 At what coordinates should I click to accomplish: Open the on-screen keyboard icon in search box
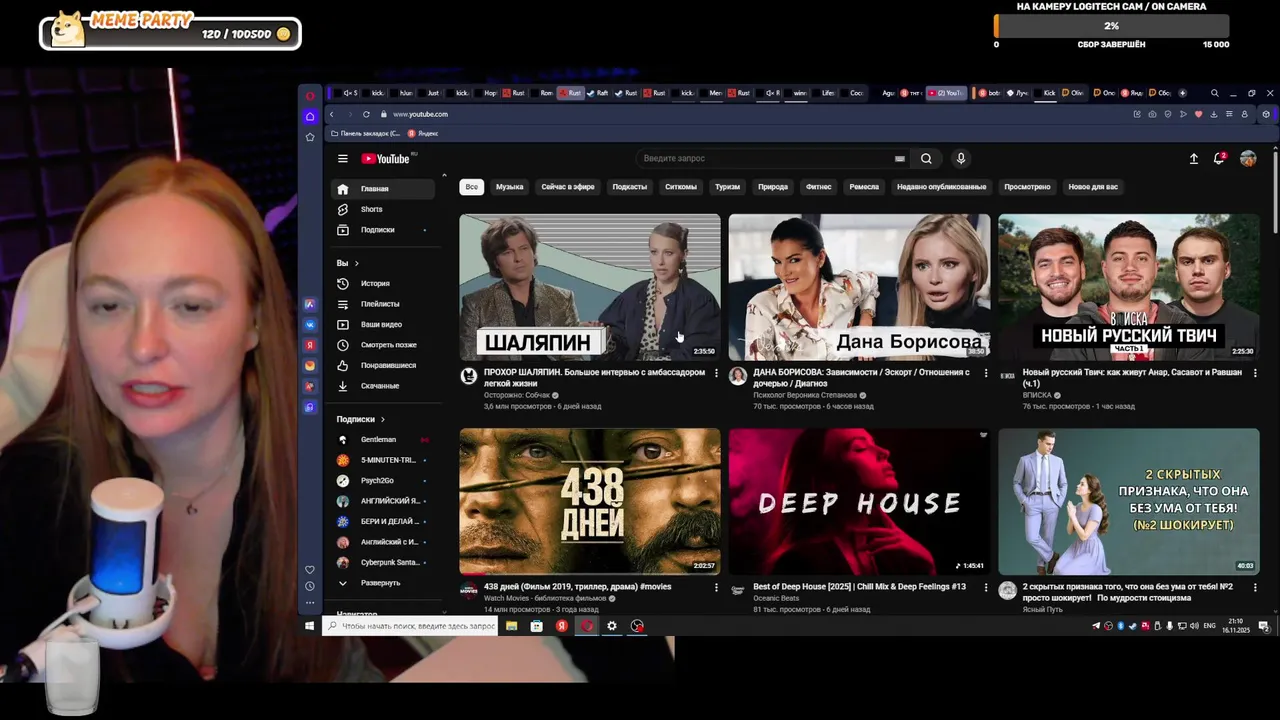pyautogui.click(x=900, y=158)
